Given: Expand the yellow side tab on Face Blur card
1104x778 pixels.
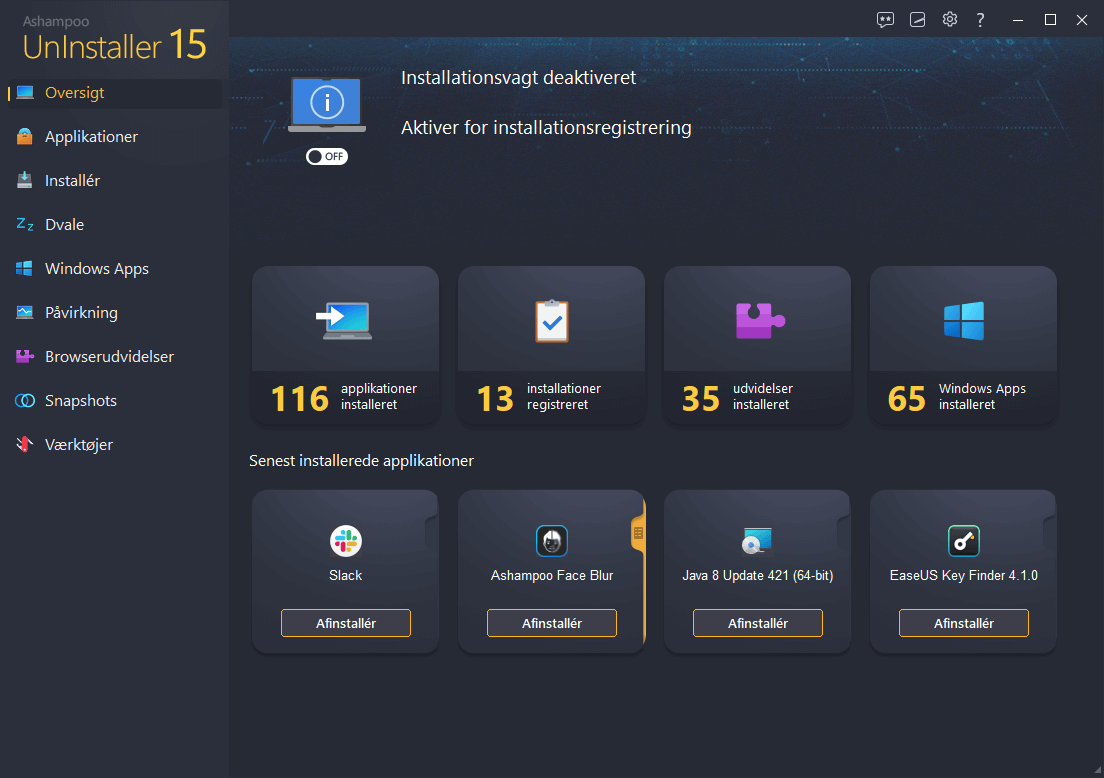Looking at the screenshot, I should [x=638, y=534].
